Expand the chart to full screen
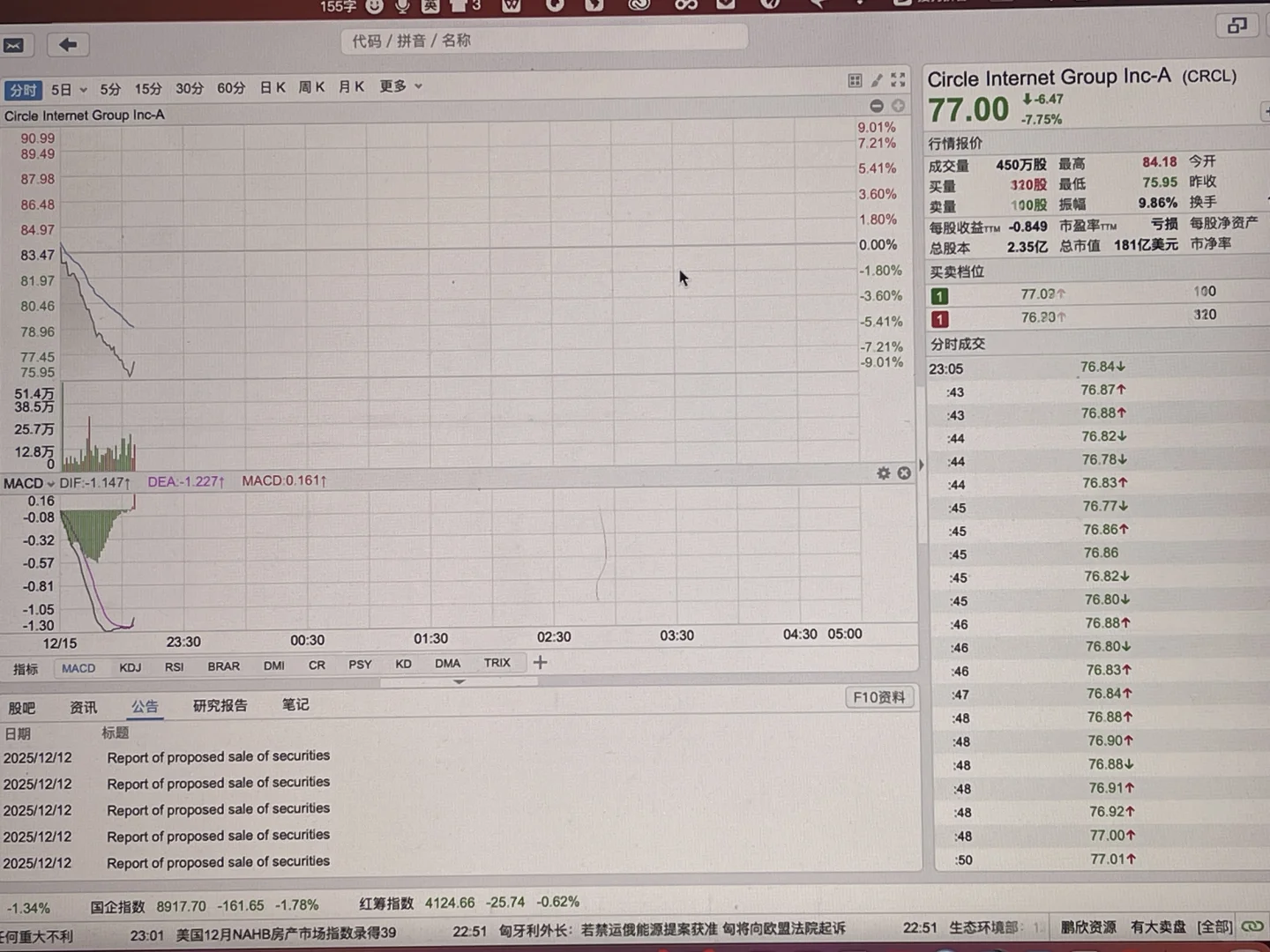Image resolution: width=1270 pixels, height=952 pixels. (898, 79)
